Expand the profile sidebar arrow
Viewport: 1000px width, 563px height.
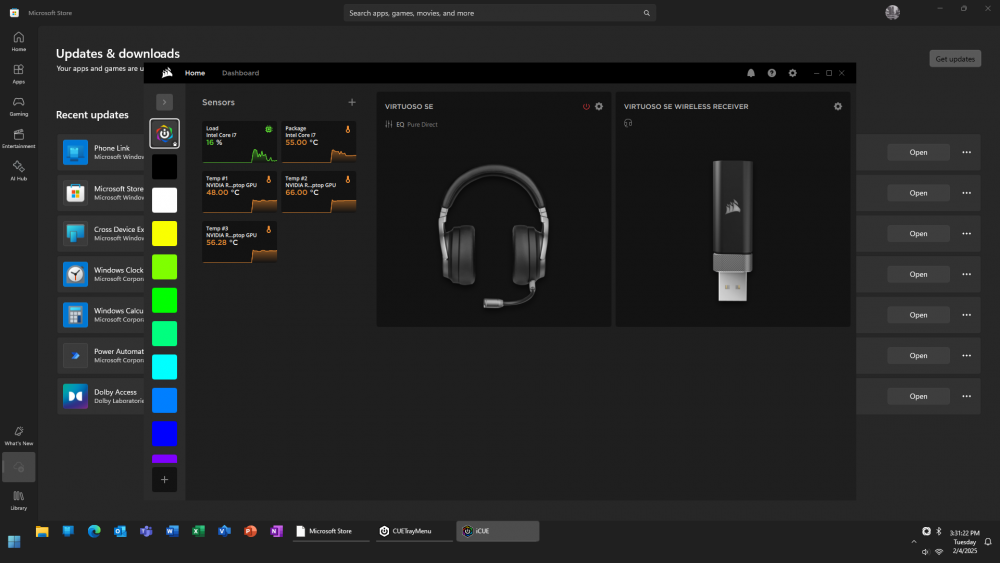(x=165, y=102)
